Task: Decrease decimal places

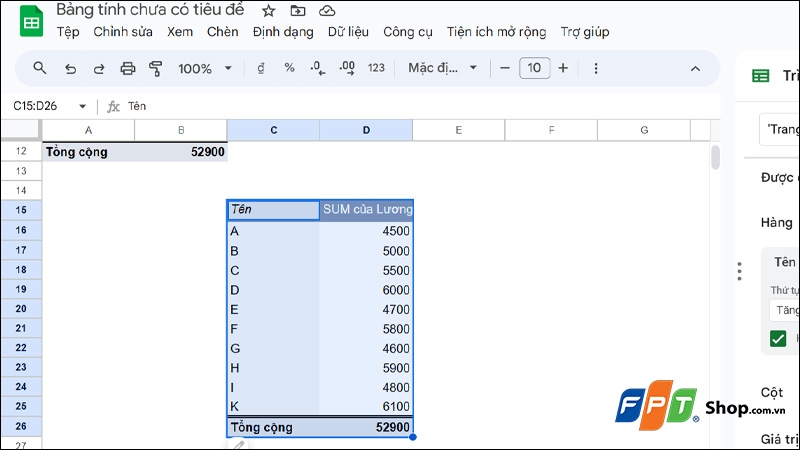Action: (x=317, y=68)
